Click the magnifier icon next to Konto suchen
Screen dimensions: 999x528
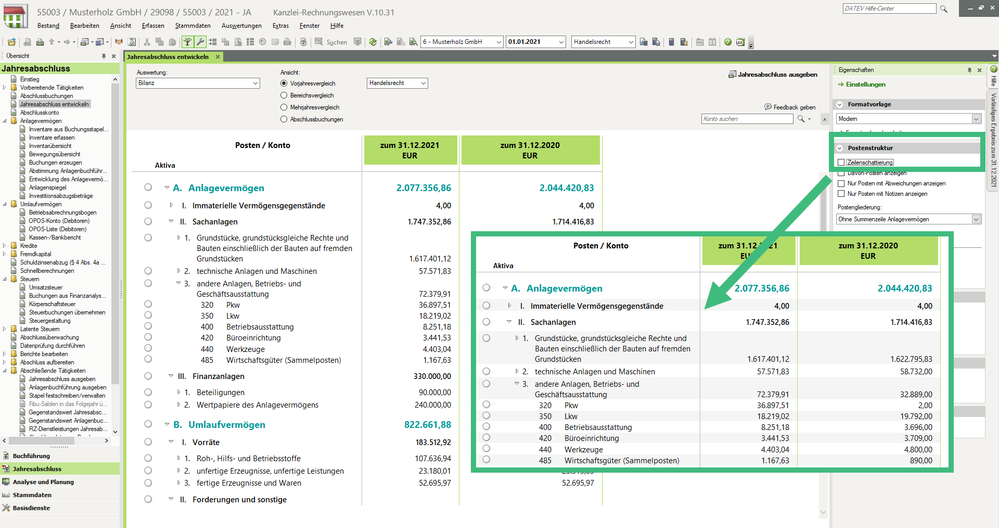801,119
